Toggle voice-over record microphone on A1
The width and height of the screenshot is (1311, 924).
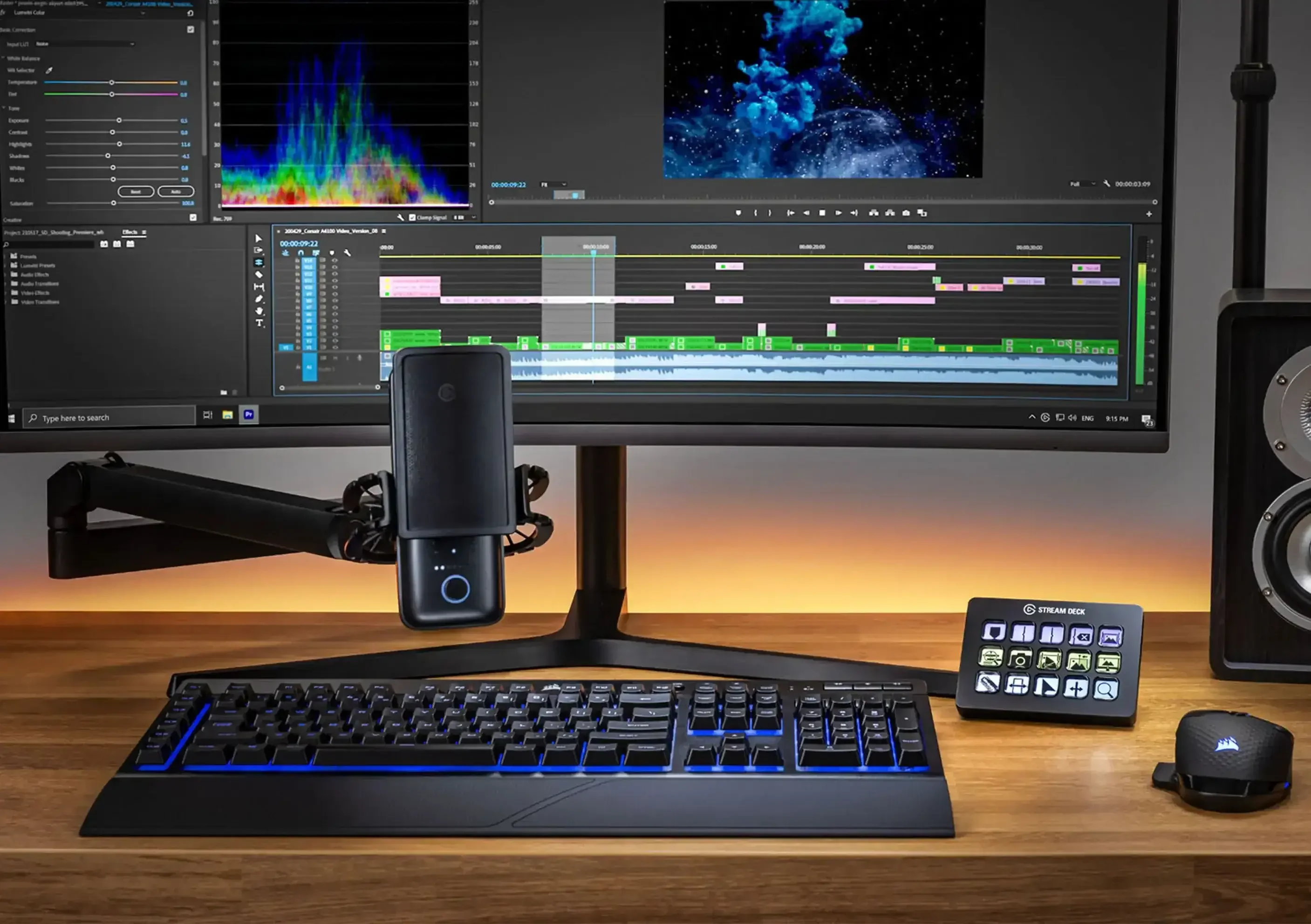tap(359, 358)
